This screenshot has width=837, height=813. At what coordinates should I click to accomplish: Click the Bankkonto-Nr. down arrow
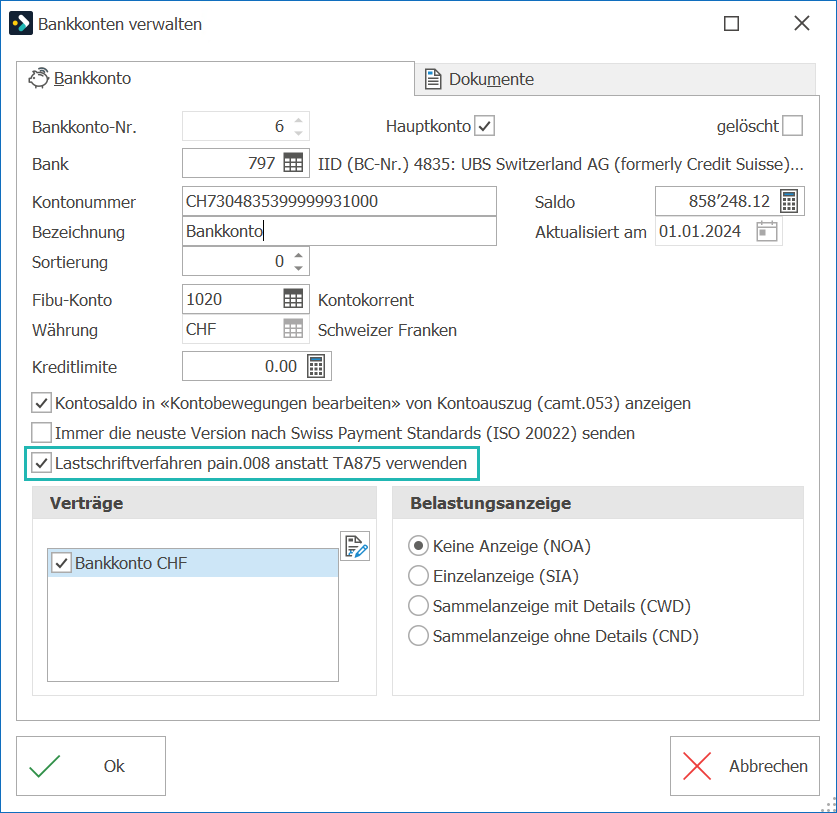tap(298, 132)
